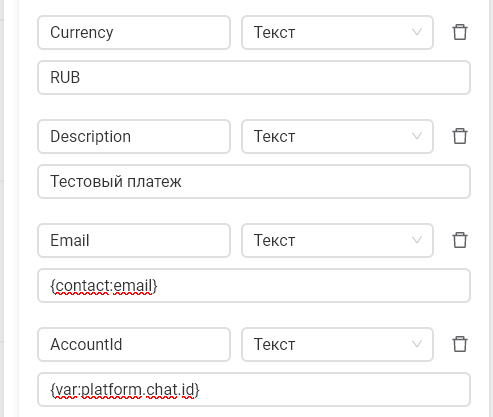Delete the Description parameter row
Screen dimensions: 493x417
click(x=460, y=136)
